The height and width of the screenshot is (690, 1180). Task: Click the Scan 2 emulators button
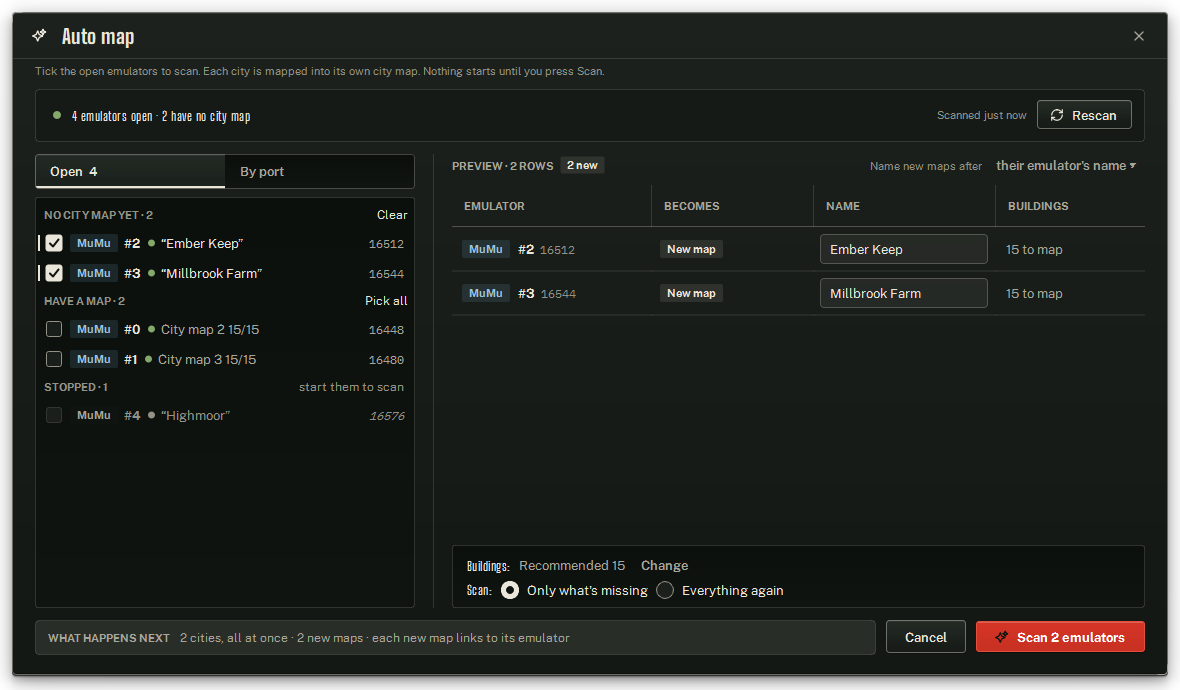1060,637
